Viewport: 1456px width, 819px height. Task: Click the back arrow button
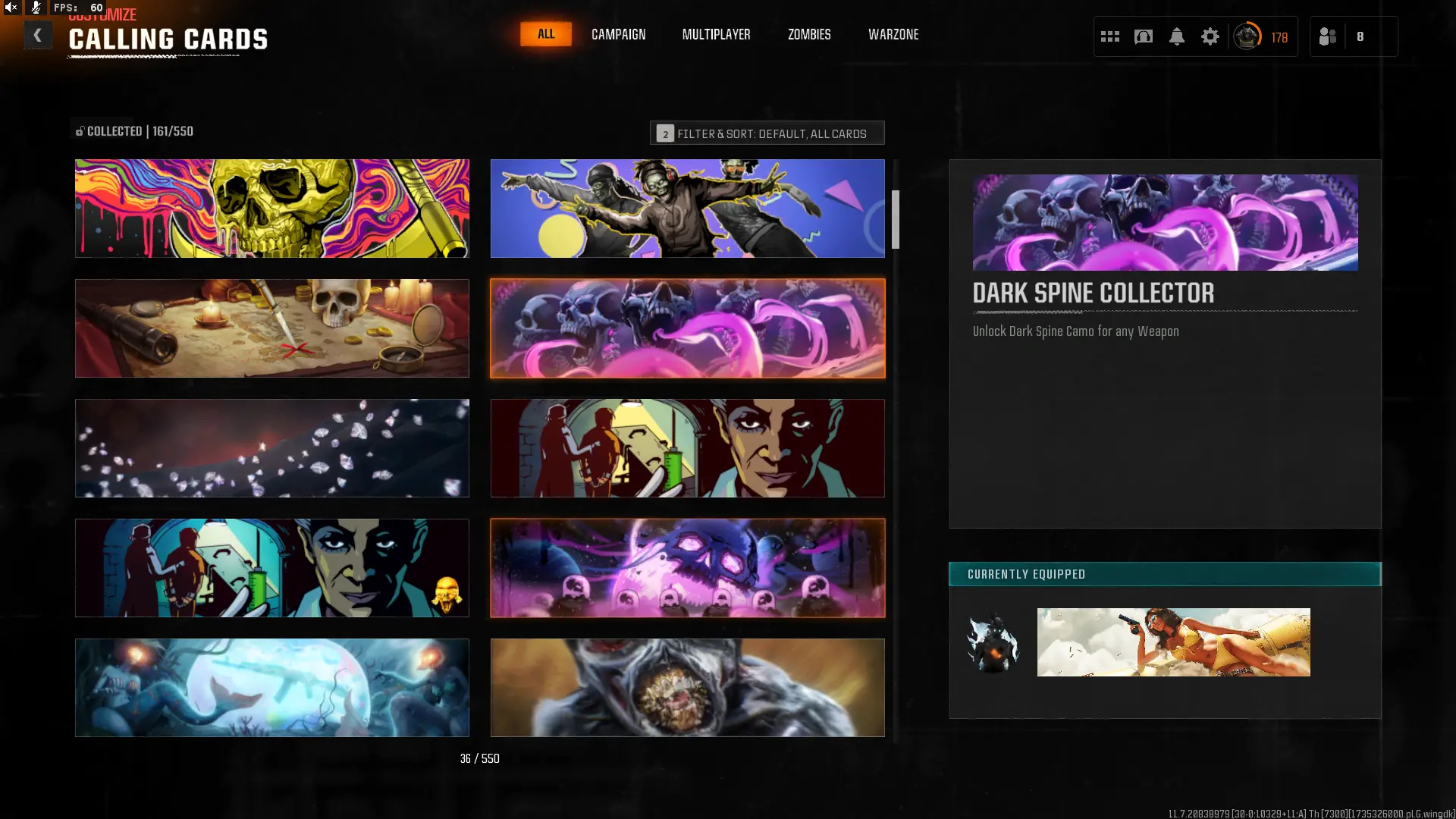(x=37, y=35)
